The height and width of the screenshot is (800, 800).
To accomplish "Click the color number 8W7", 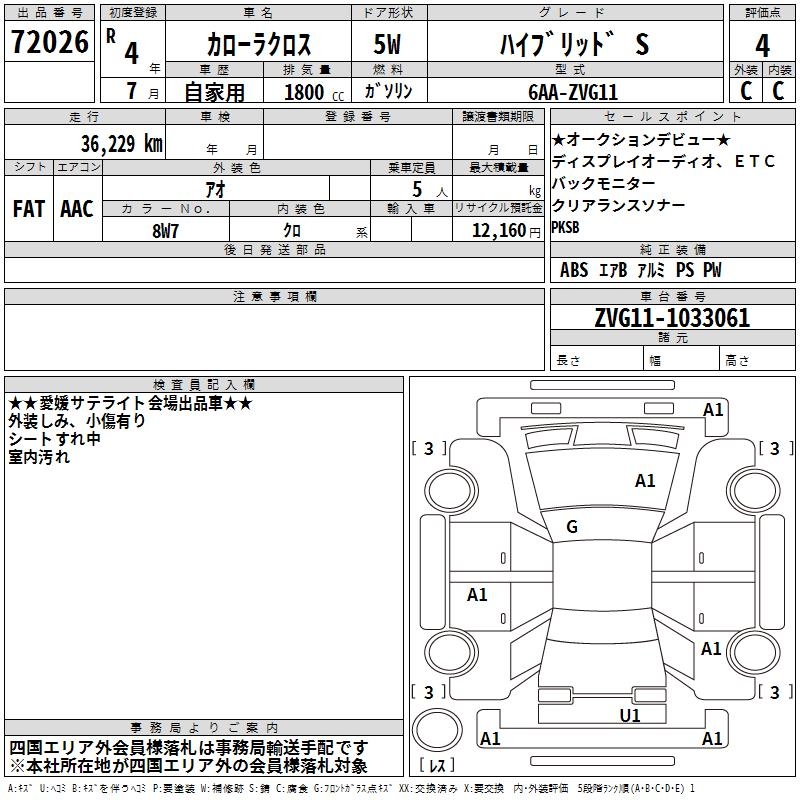I will click(165, 231).
